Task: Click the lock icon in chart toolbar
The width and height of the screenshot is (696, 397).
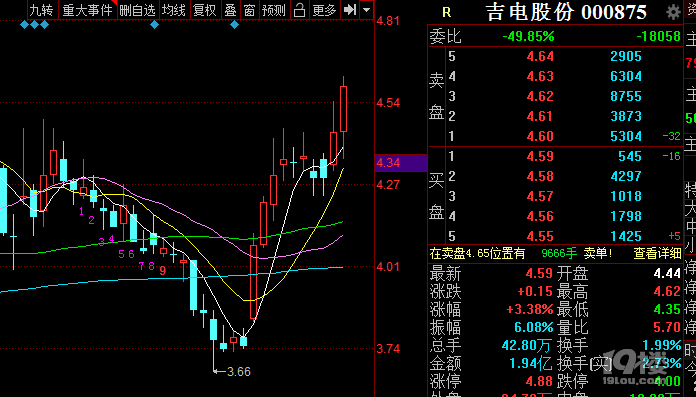Action: click(300, 10)
